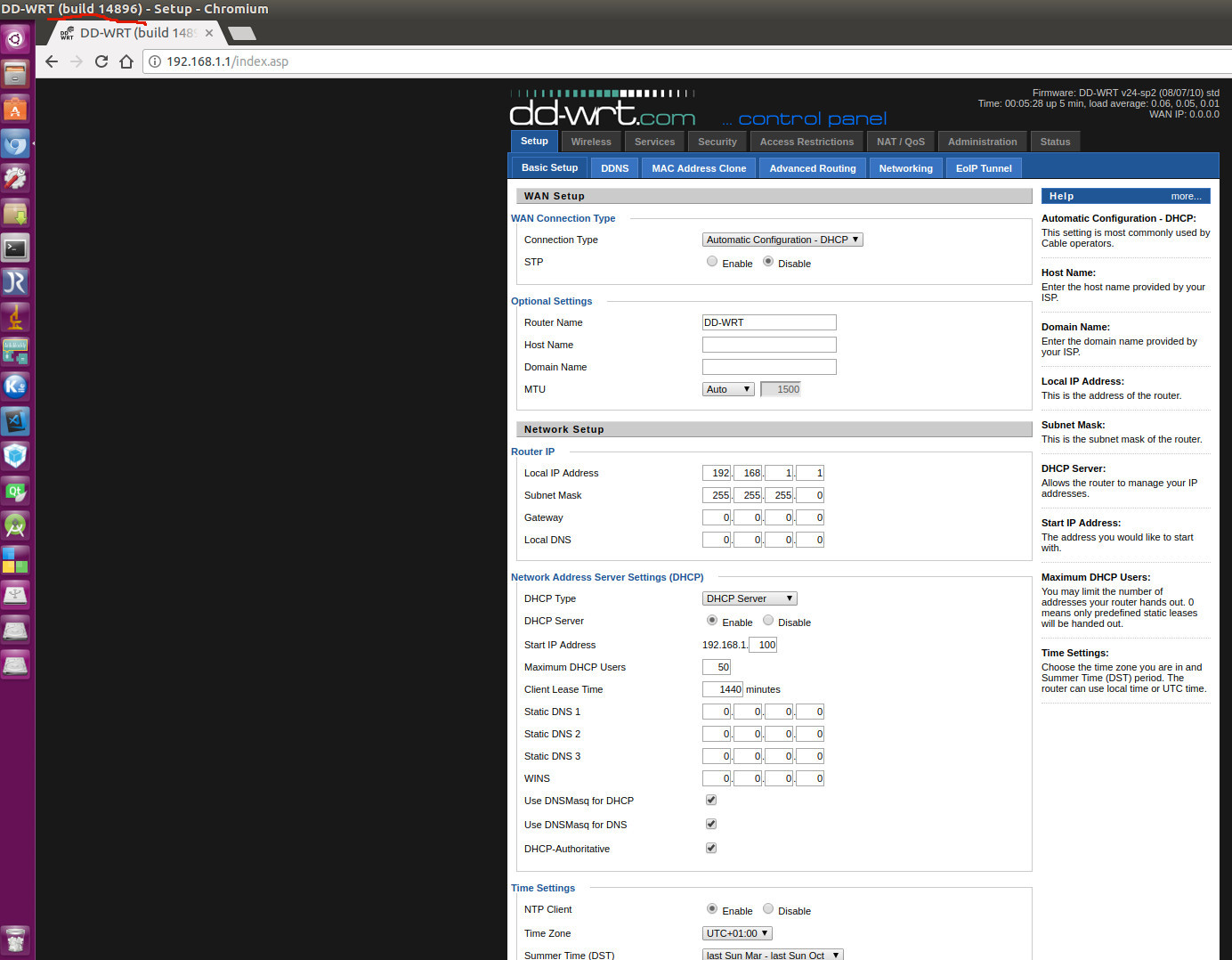Select Disable for STP
1232x960 pixels.
point(768,262)
